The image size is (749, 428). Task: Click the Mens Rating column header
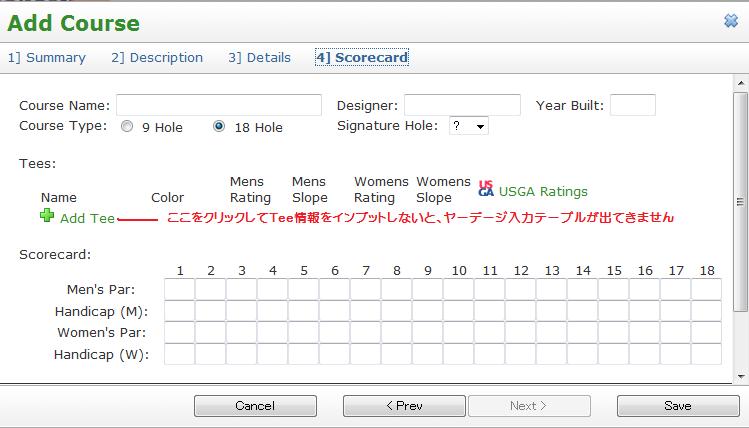coord(250,190)
